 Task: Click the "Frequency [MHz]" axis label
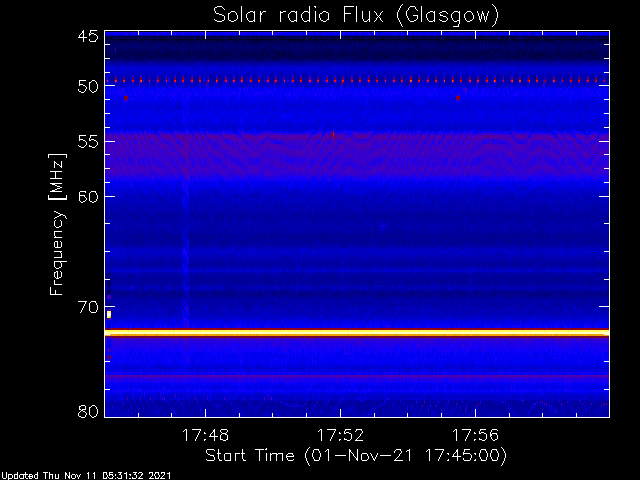point(57,224)
